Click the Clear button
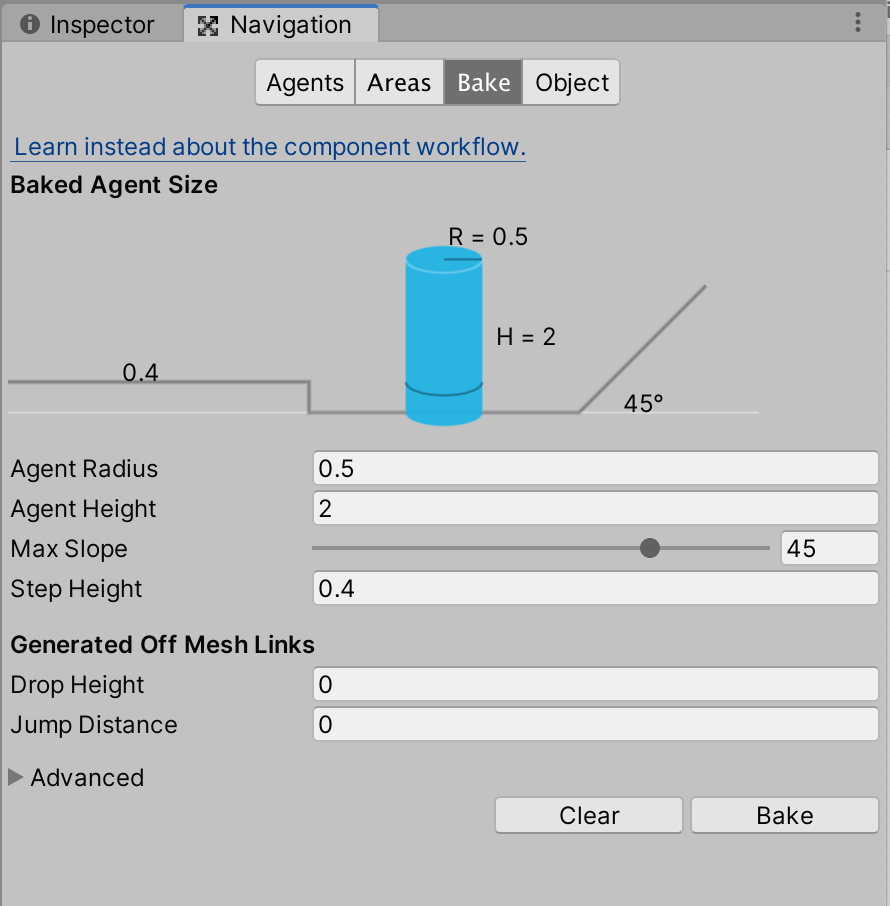 588,814
